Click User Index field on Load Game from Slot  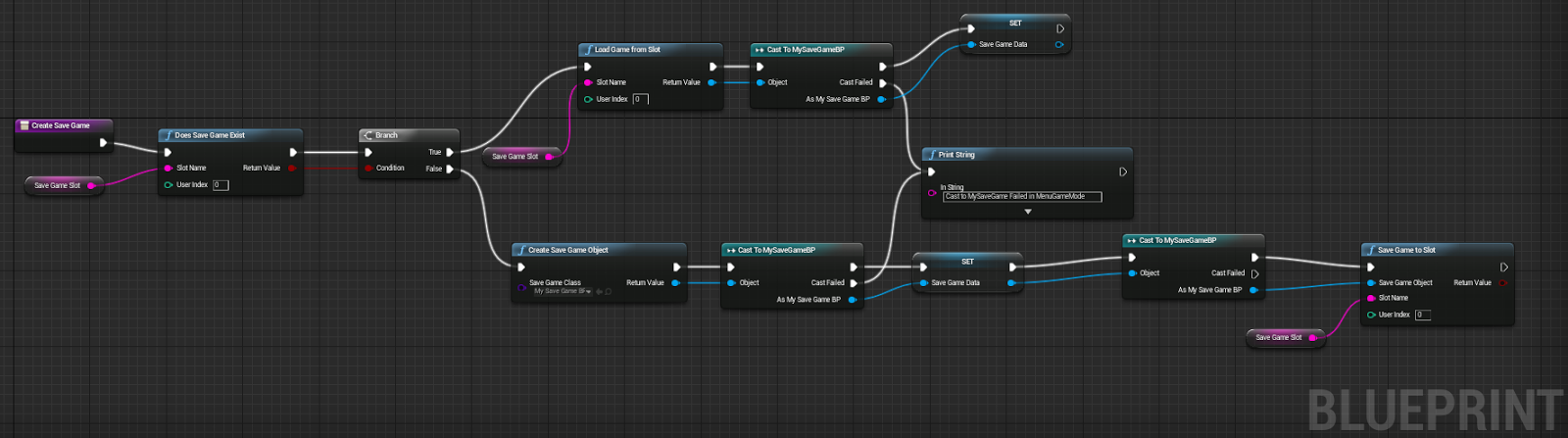tap(641, 99)
